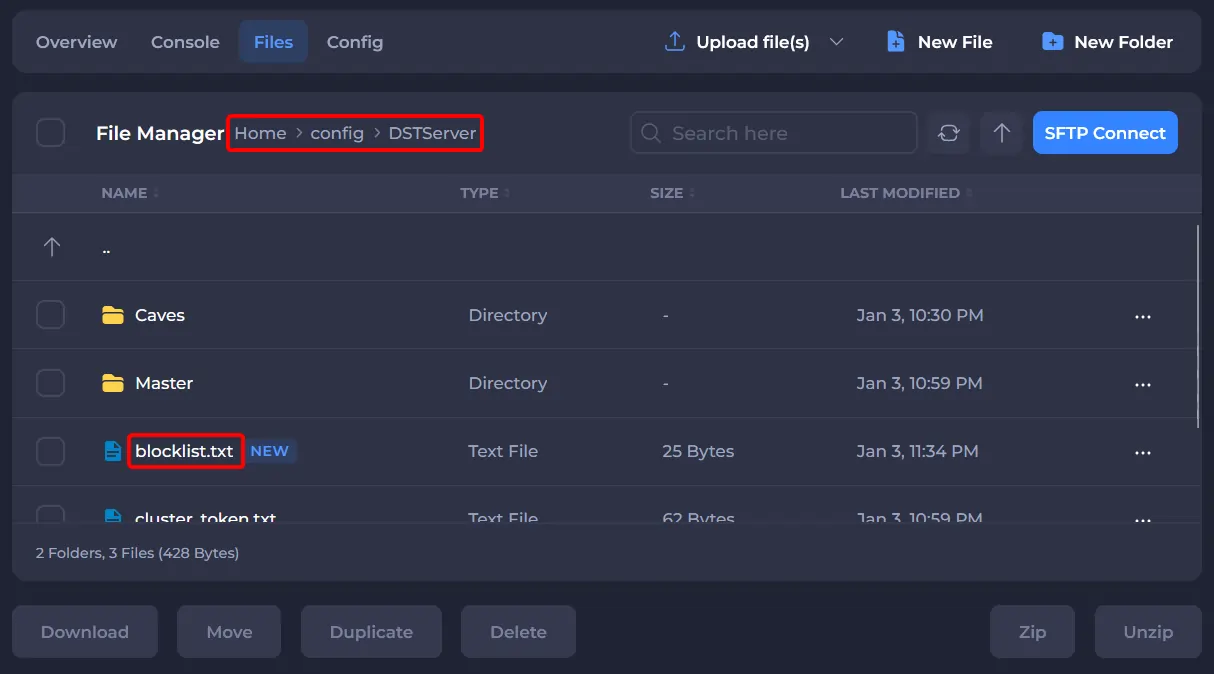The width and height of the screenshot is (1214, 674).
Task: Expand the Upload file(s) dropdown arrow
Action: pos(837,42)
